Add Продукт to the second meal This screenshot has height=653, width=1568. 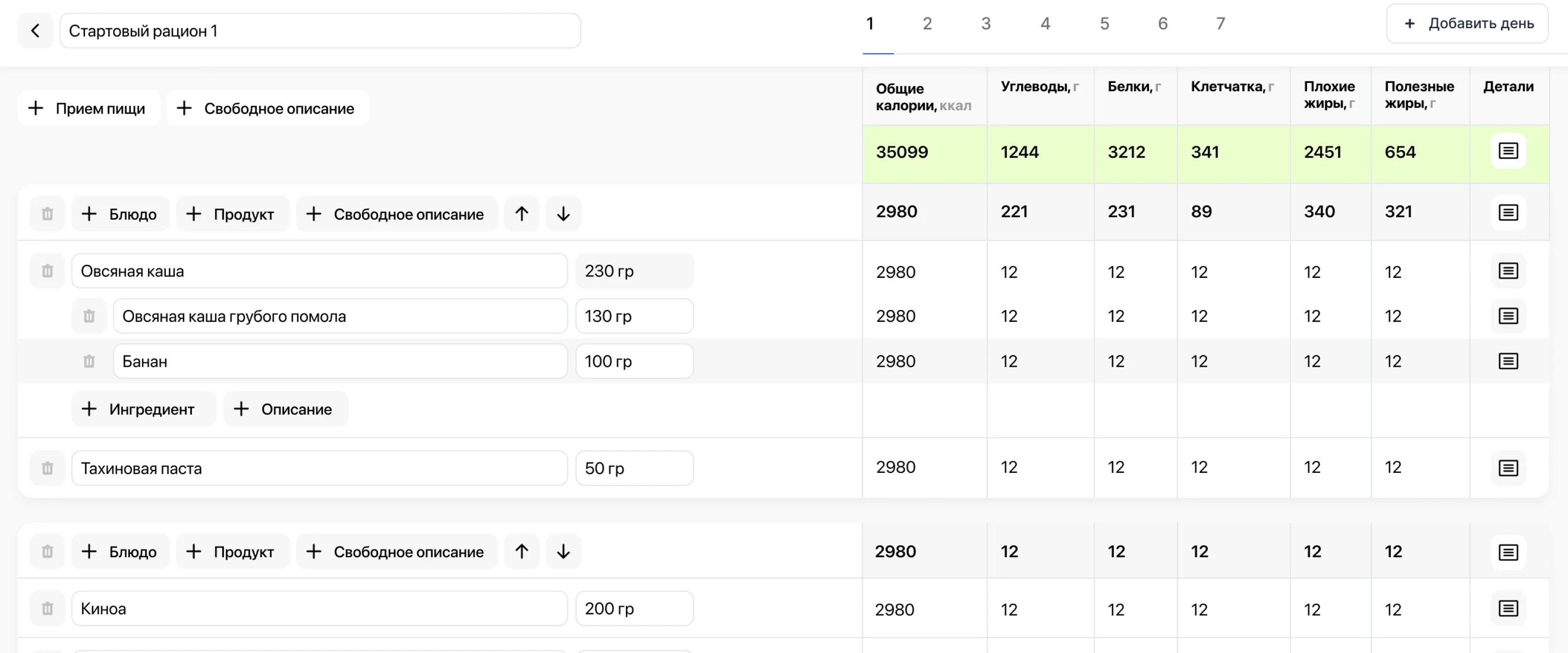click(232, 551)
